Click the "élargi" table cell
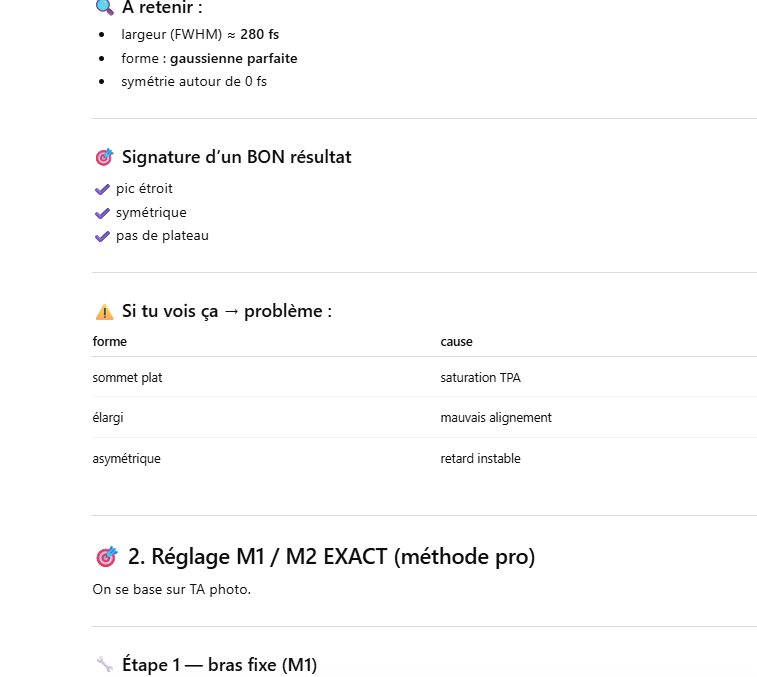 tap(108, 418)
